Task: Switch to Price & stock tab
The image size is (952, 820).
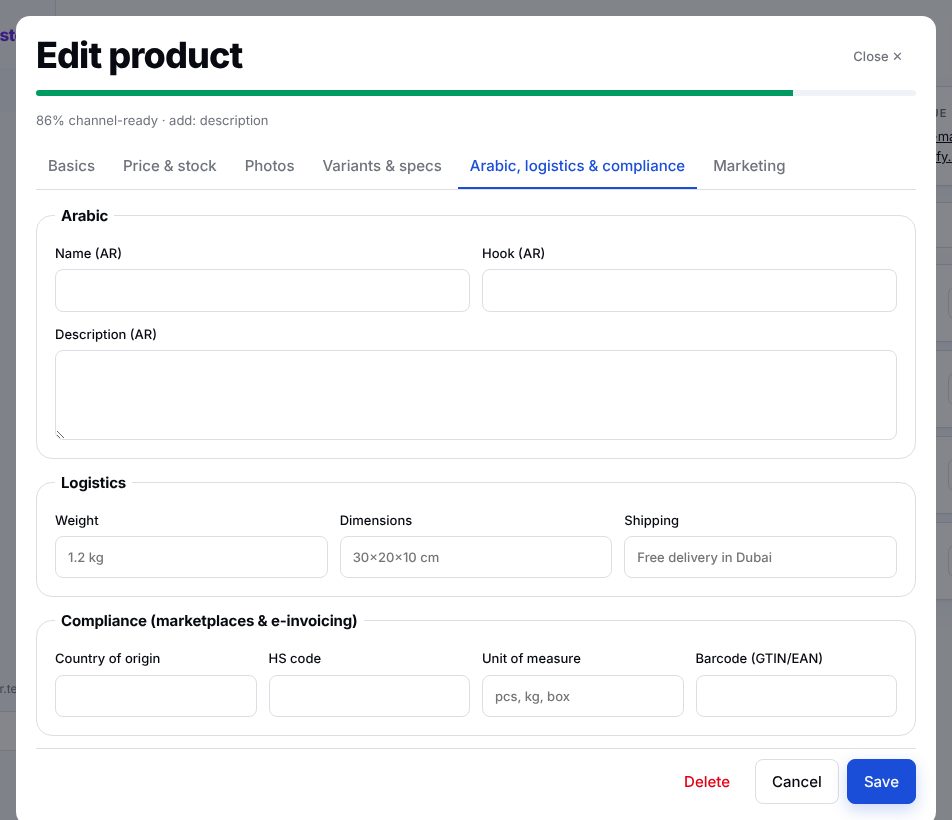Action: point(169,166)
